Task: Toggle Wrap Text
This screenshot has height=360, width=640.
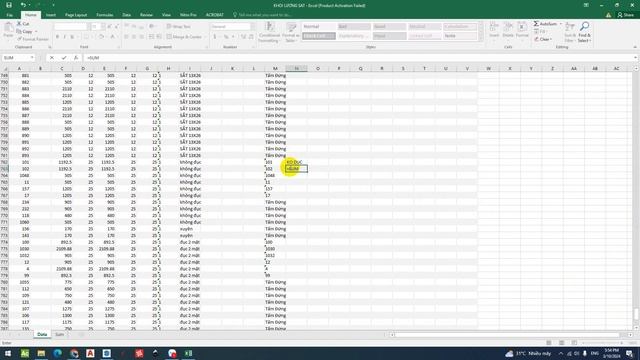Action: [179, 27]
